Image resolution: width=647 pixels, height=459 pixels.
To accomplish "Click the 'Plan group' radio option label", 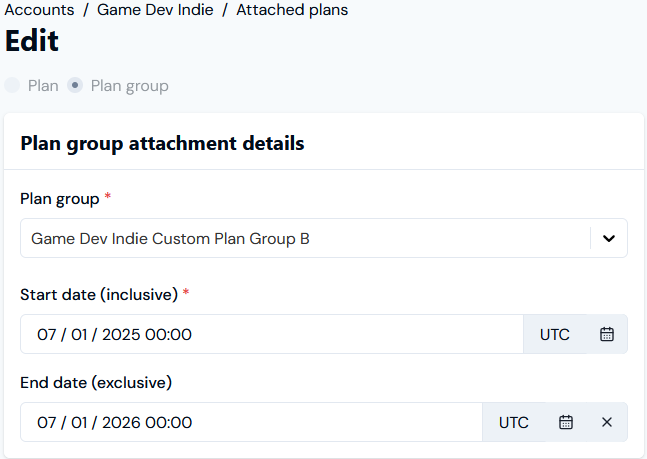I will [x=130, y=86].
